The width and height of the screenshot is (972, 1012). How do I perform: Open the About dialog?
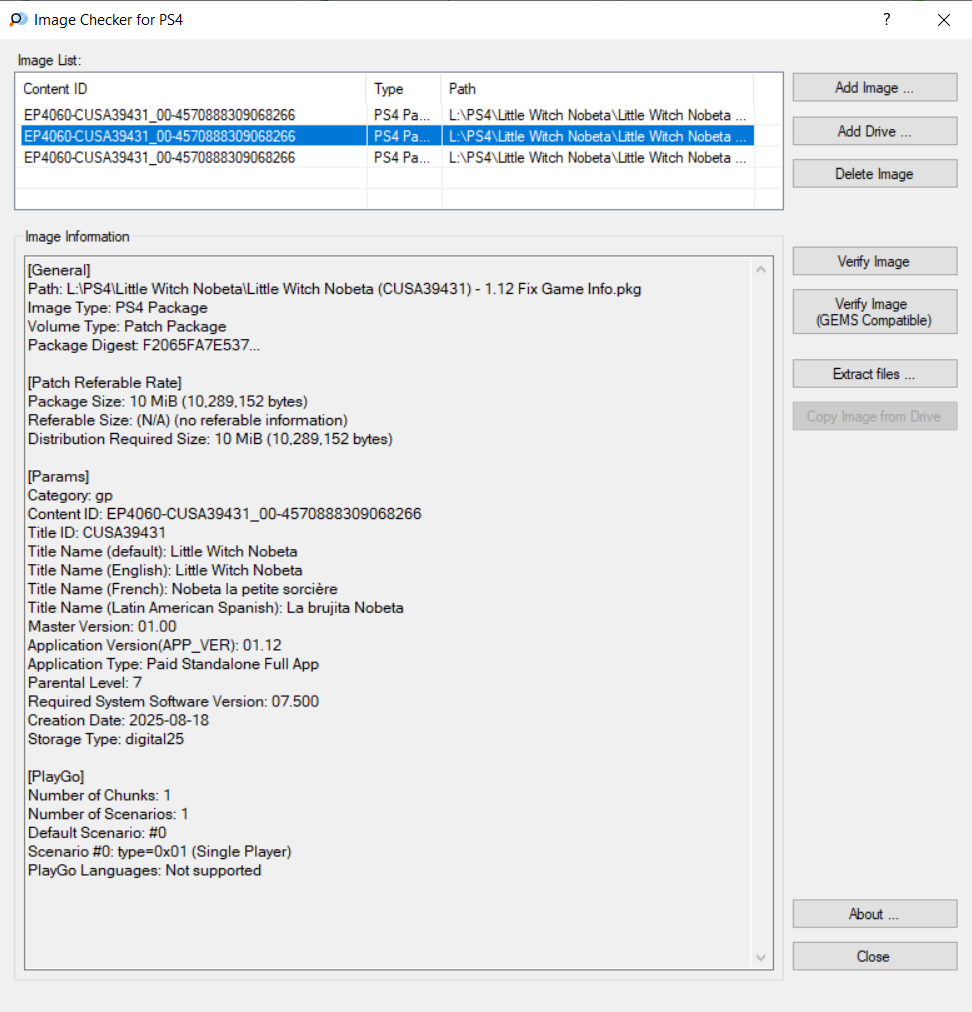875,914
